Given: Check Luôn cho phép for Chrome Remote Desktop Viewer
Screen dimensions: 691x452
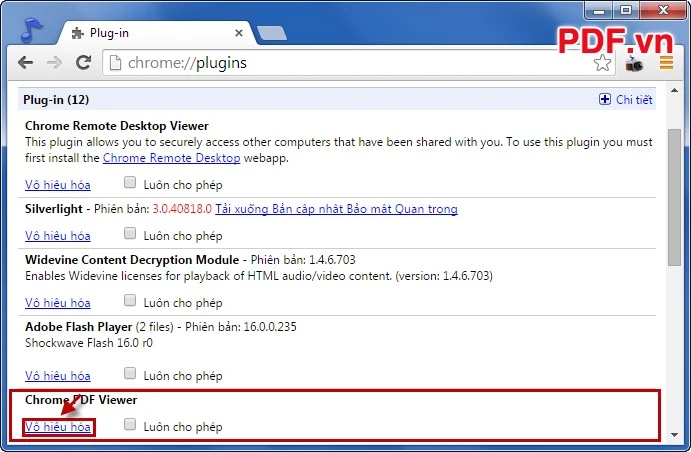Looking at the screenshot, I should pos(130,182).
